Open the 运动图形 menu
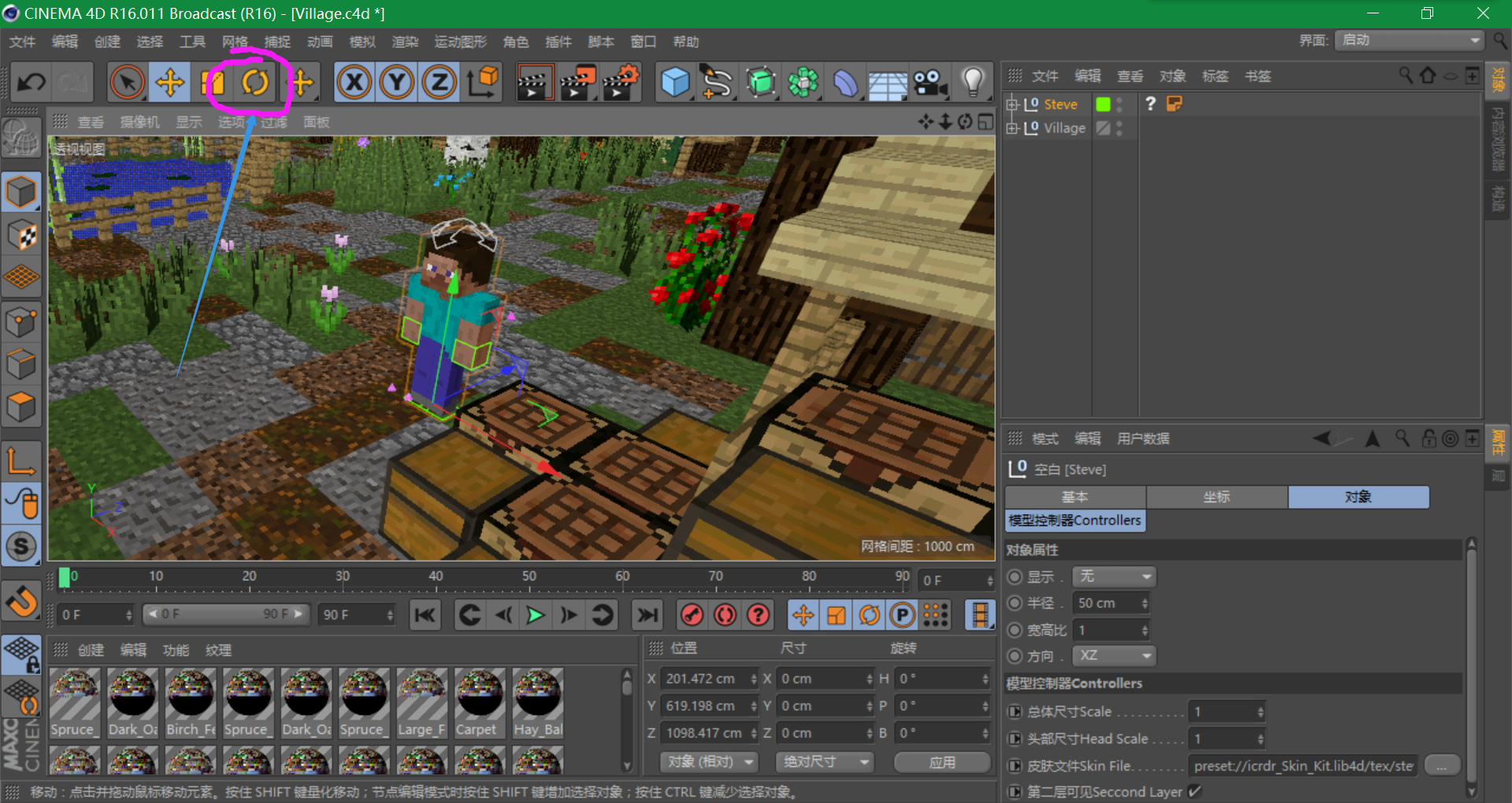1512x803 pixels. point(461,42)
